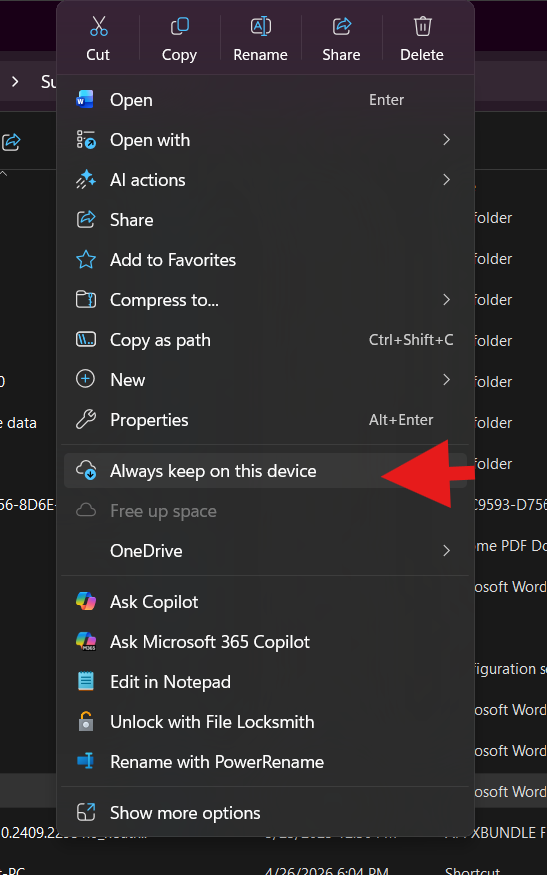This screenshot has width=547, height=875.
Task: Expand the New submenu arrow
Action: click(446, 380)
